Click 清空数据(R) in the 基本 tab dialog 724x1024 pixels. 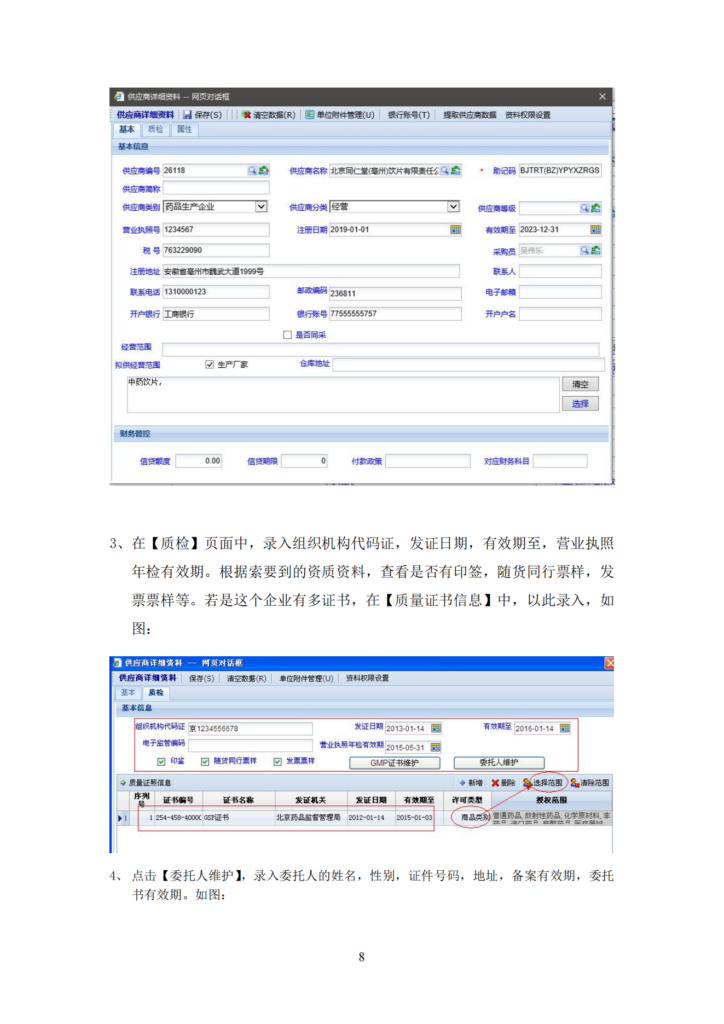pyautogui.click(x=268, y=115)
